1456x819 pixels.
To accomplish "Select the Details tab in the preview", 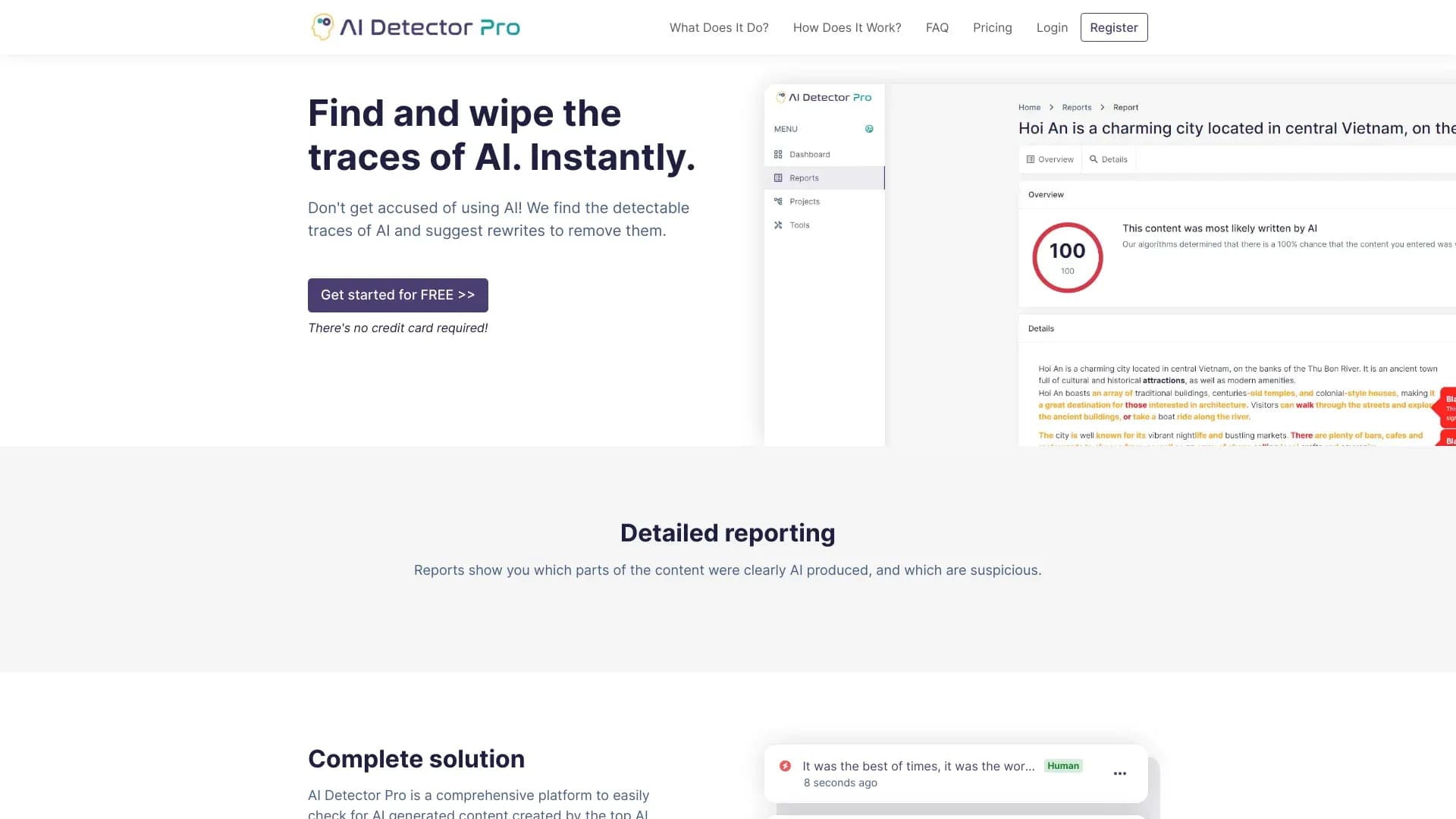I will (x=1109, y=159).
